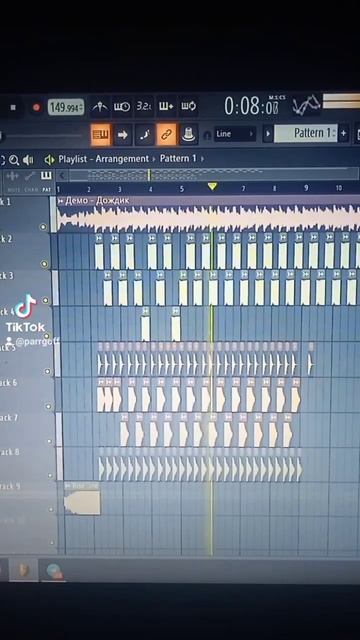Select the first clip on Track 6

point(101,395)
